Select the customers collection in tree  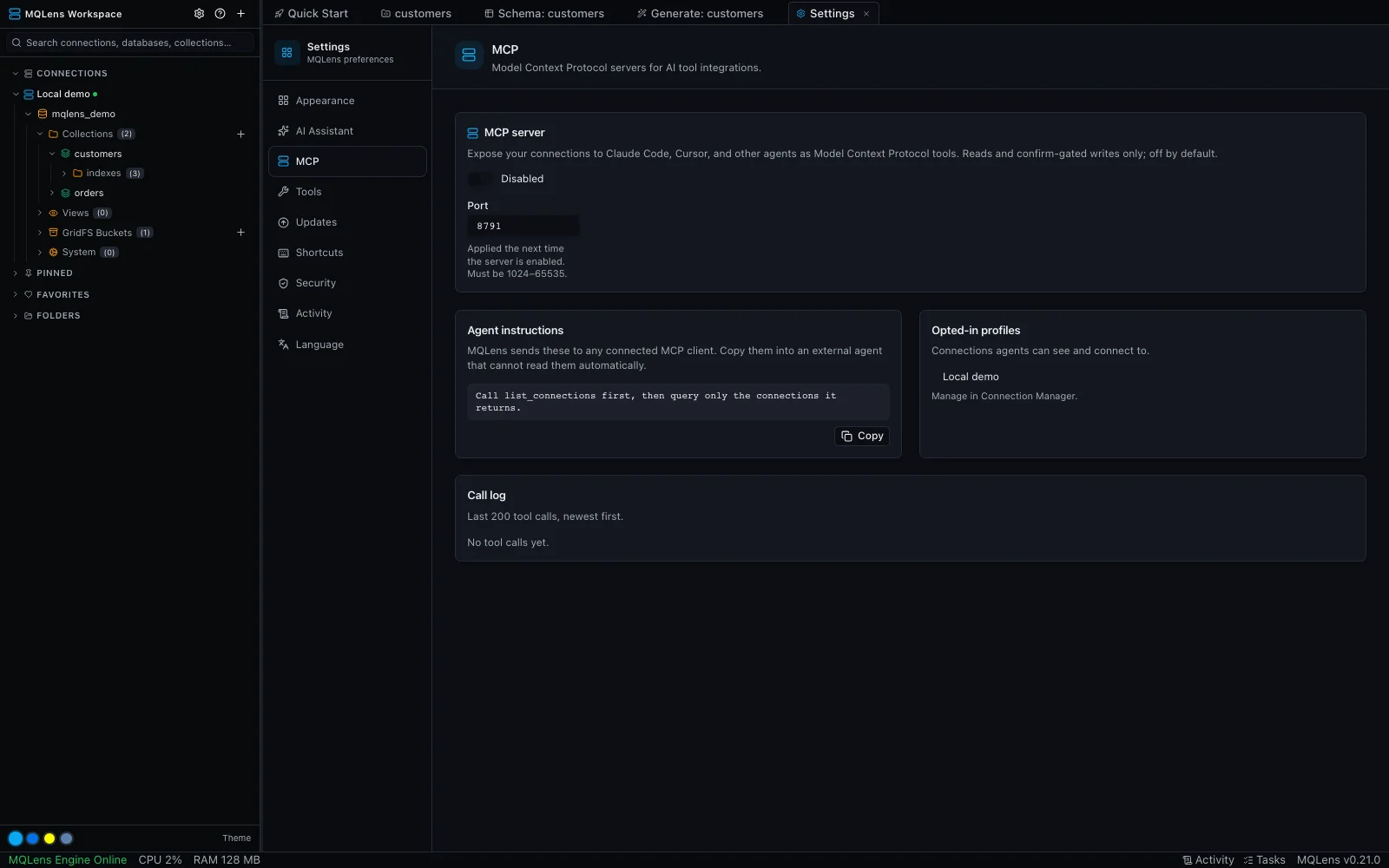click(98, 154)
